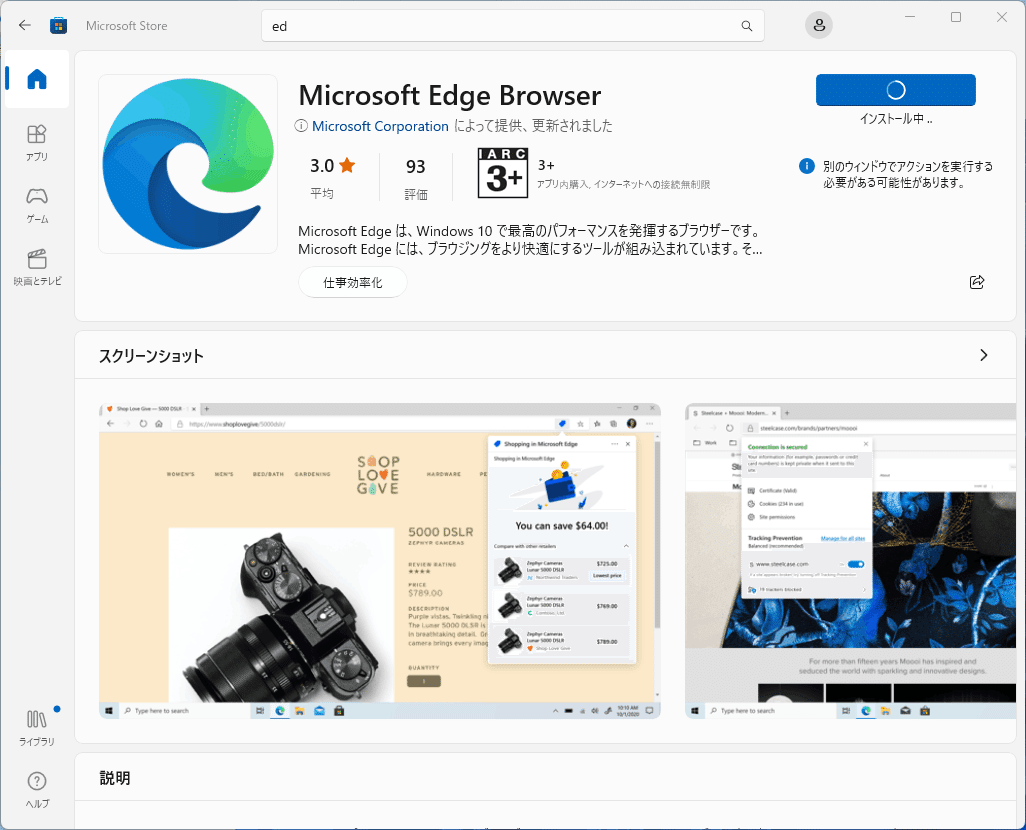
Task: Click the 説明 section heading
Action: (x=115, y=778)
